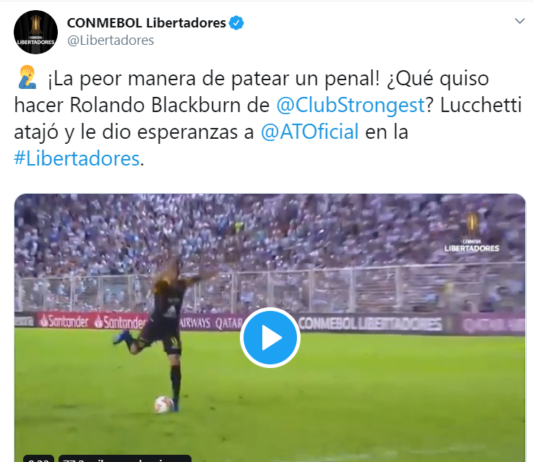Open the #Libertadores hashtag
Viewport: 534px width, 462px height.
click(x=77, y=159)
